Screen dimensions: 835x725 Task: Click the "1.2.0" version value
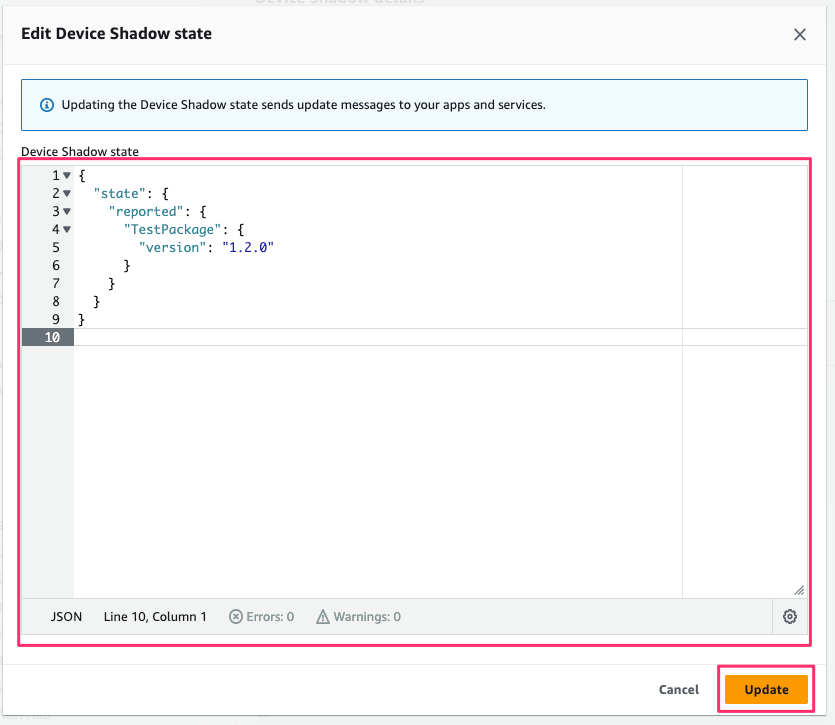[248, 248]
